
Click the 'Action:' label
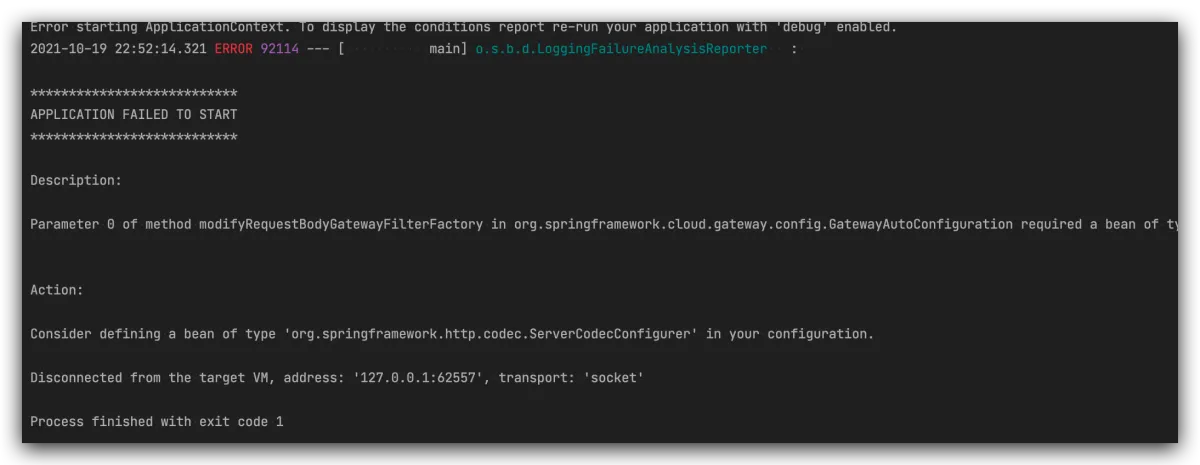pyautogui.click(x=57, y=290)
